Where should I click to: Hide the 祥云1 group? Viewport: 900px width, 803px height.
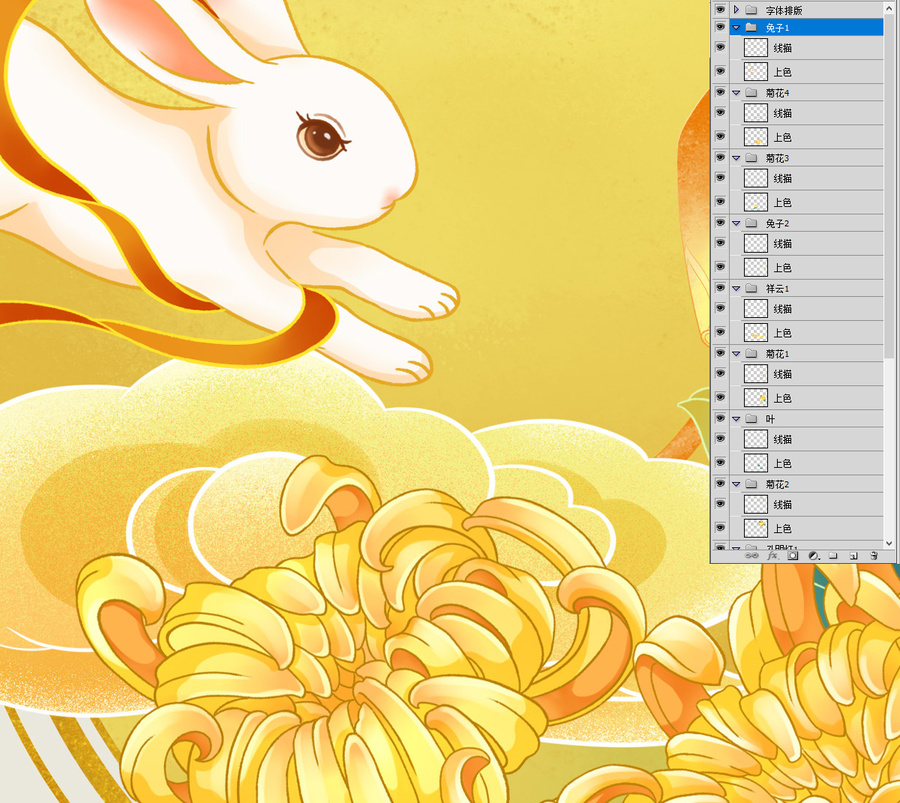[720, 288]
